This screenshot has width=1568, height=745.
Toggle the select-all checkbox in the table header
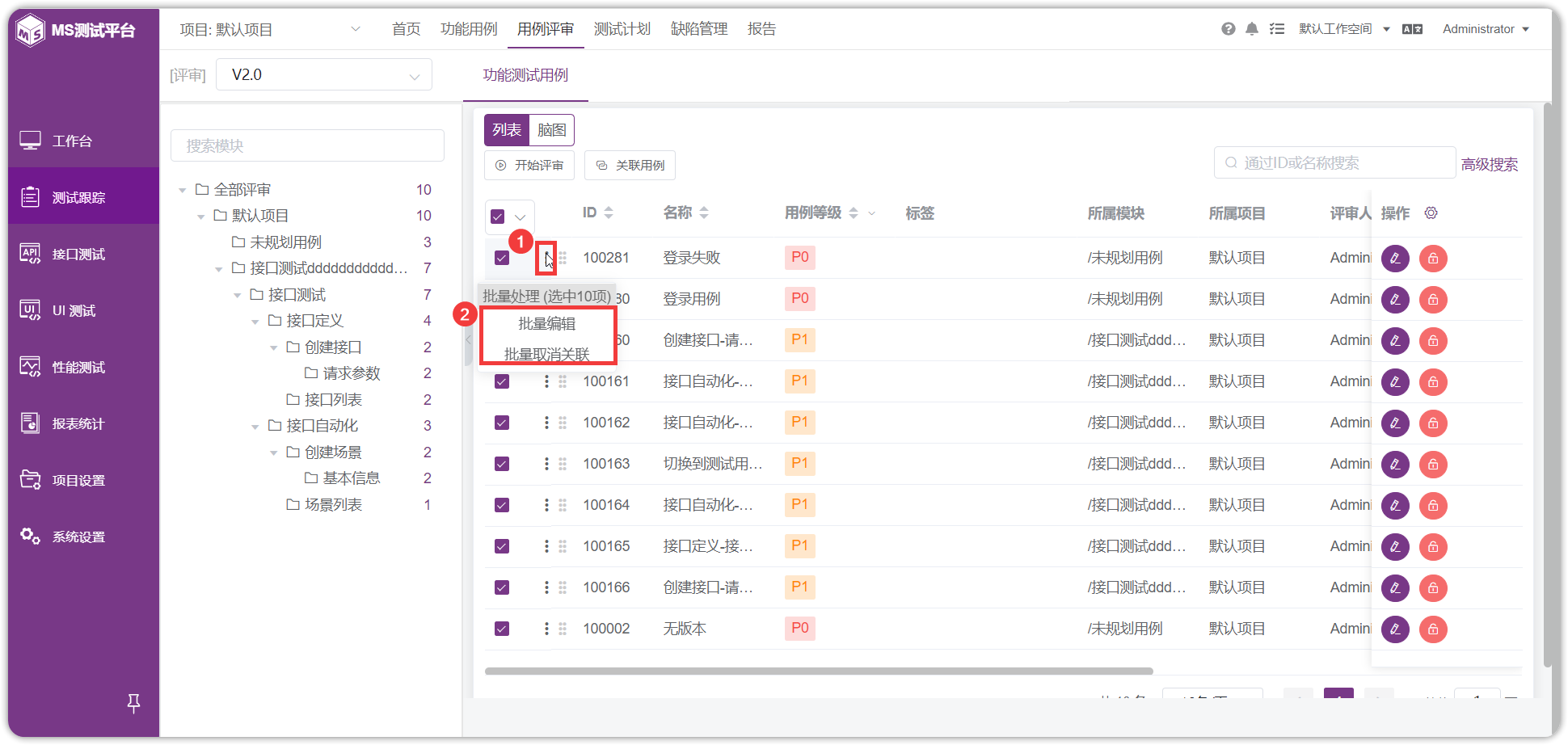(498, 217)
